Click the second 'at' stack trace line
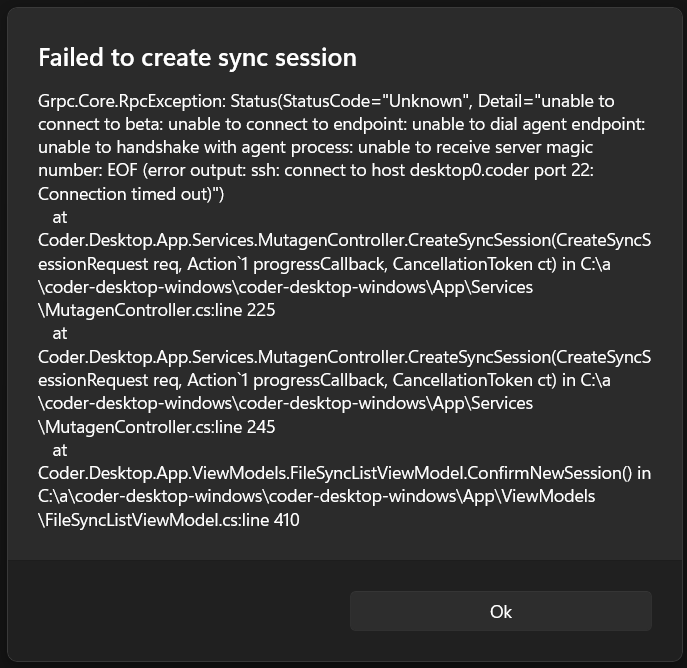Viewport: 687px width, 668px height. click(60, 333)
